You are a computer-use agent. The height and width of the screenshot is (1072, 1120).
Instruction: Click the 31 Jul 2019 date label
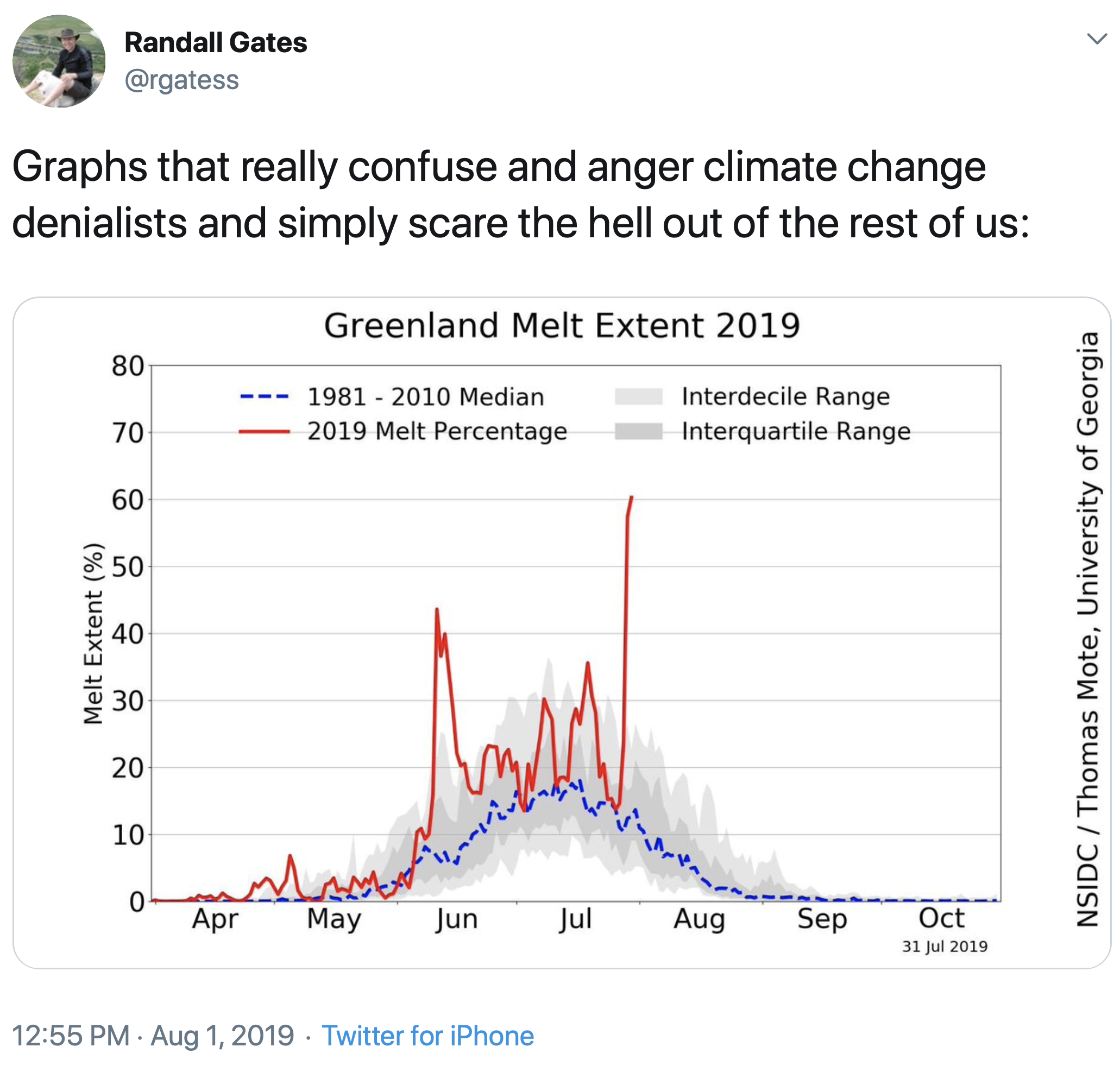(945, 947)
